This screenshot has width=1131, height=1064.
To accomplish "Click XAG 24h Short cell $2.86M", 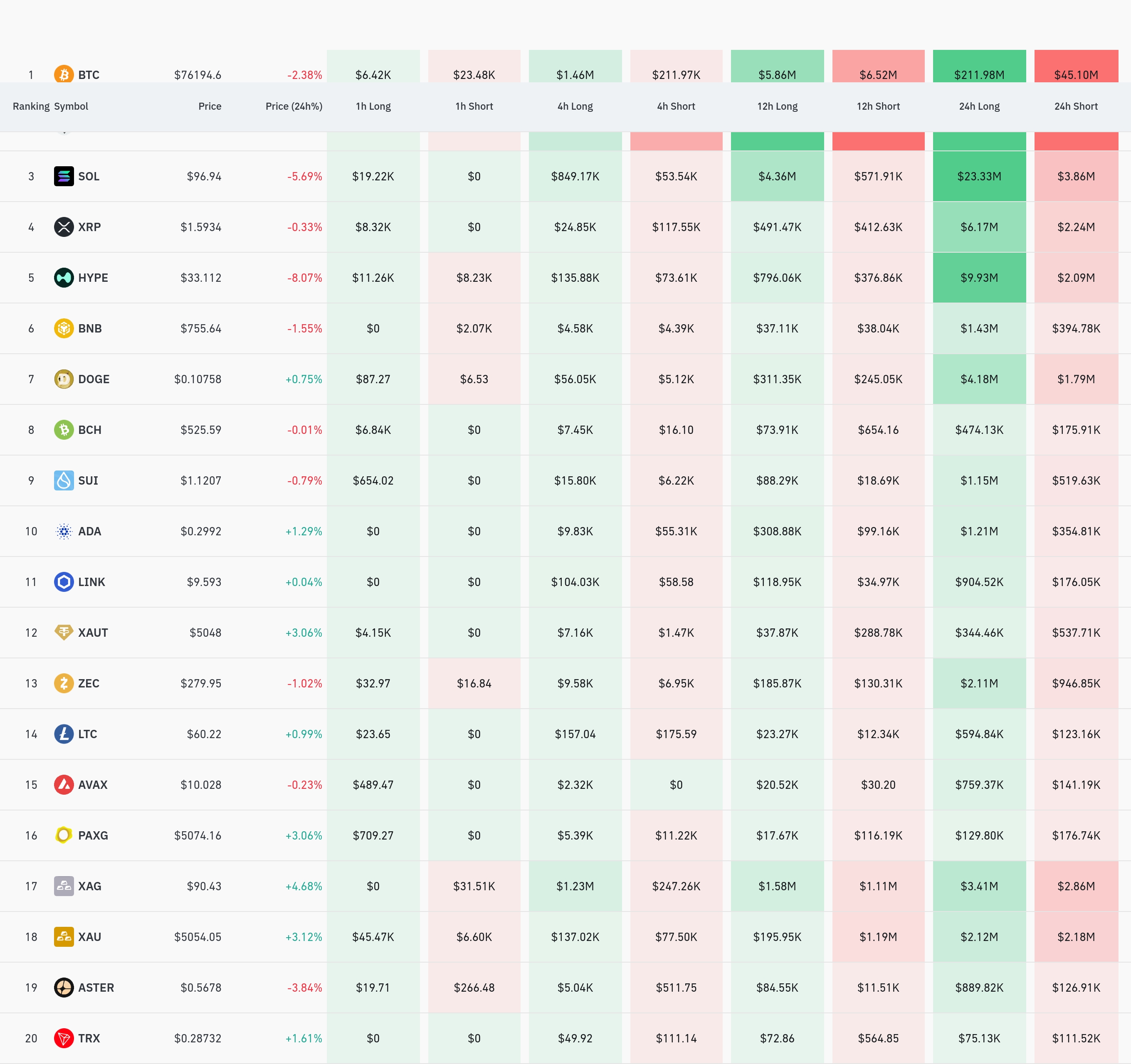I will coord(1076,886).
